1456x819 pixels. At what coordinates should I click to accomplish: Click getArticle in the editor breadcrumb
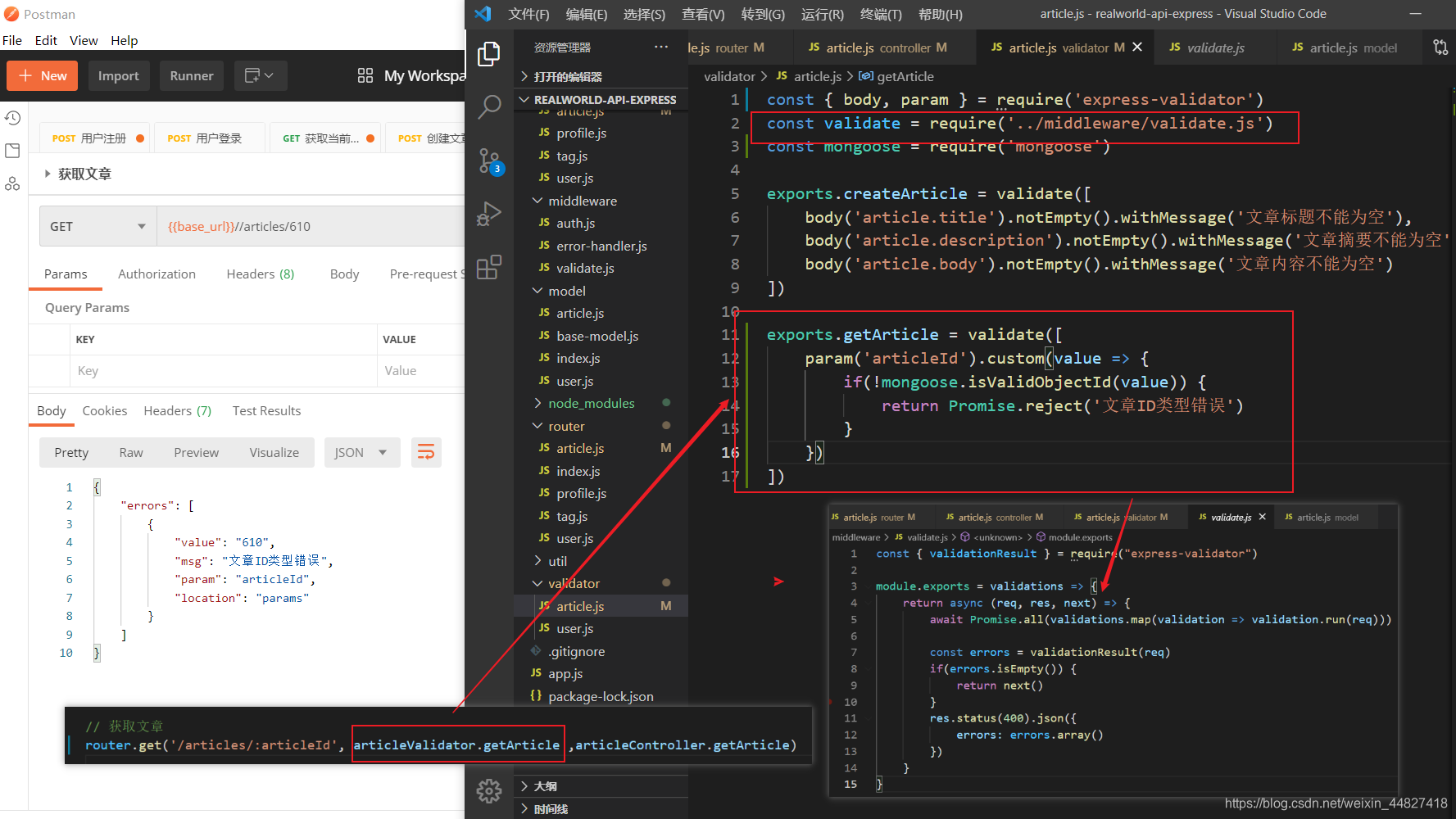click(905, 76)
